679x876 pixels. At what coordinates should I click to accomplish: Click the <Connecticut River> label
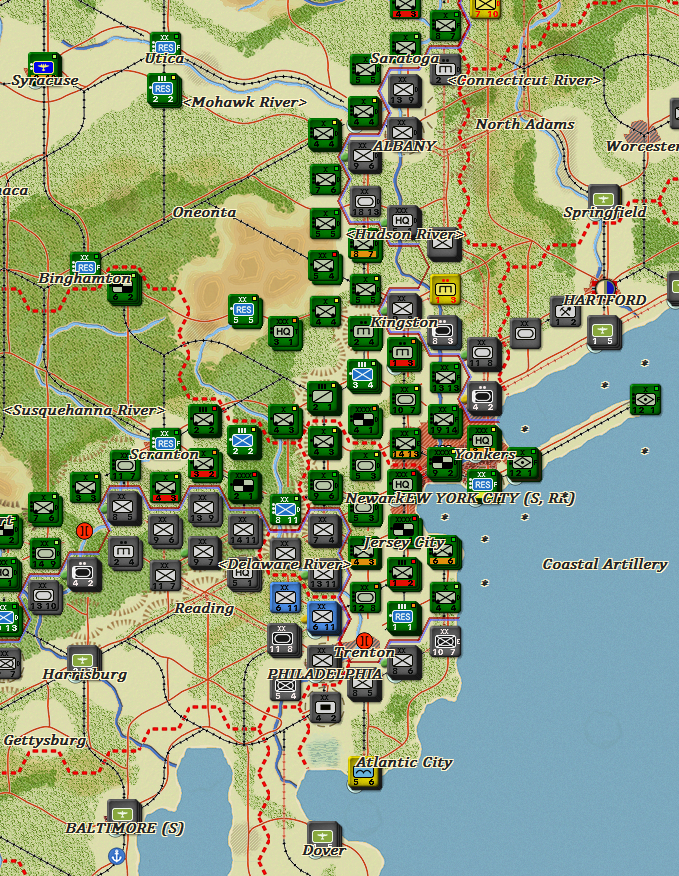tap(524, 80)
